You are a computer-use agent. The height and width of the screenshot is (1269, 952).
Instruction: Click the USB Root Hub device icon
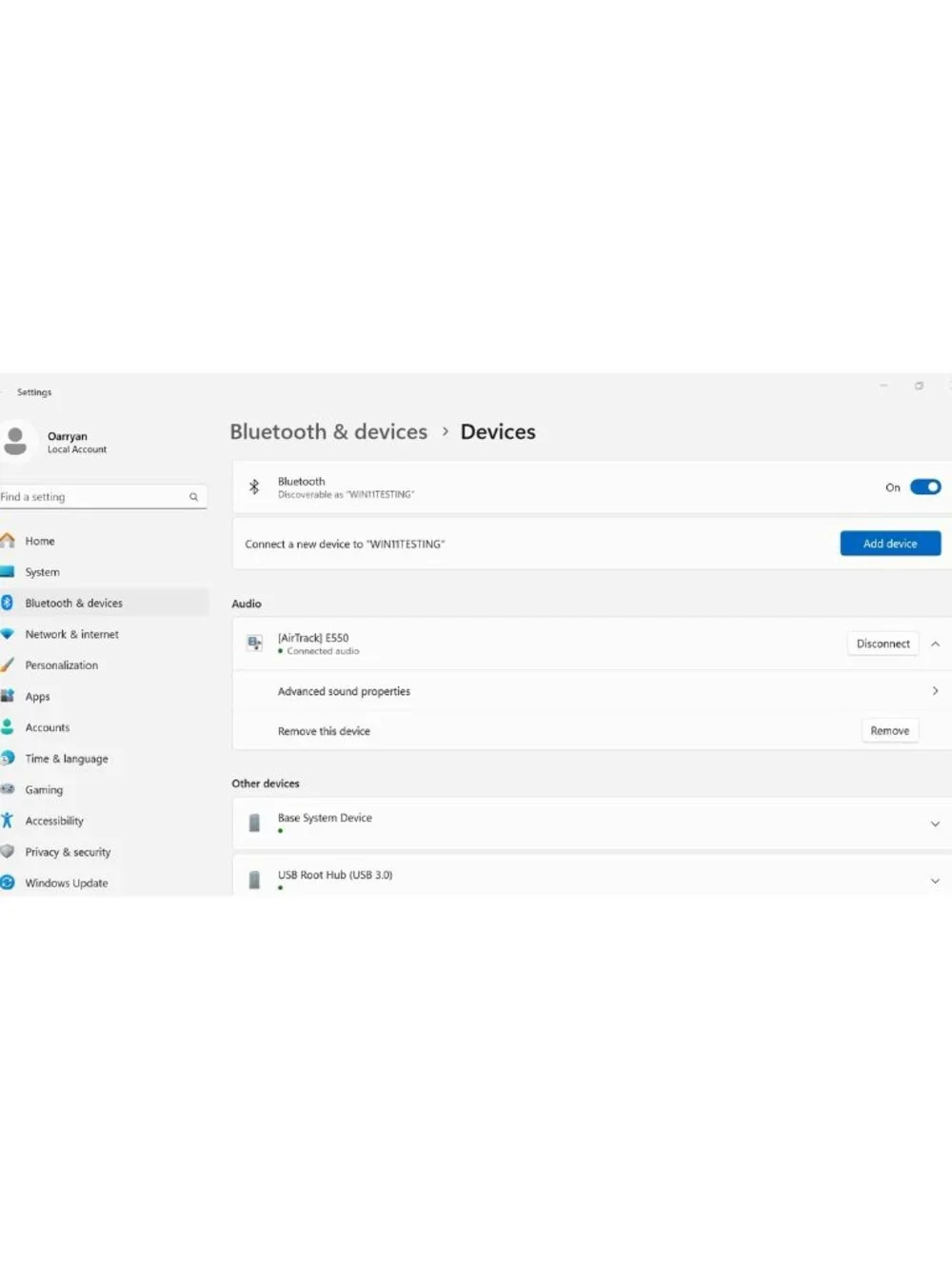(254, 881)
